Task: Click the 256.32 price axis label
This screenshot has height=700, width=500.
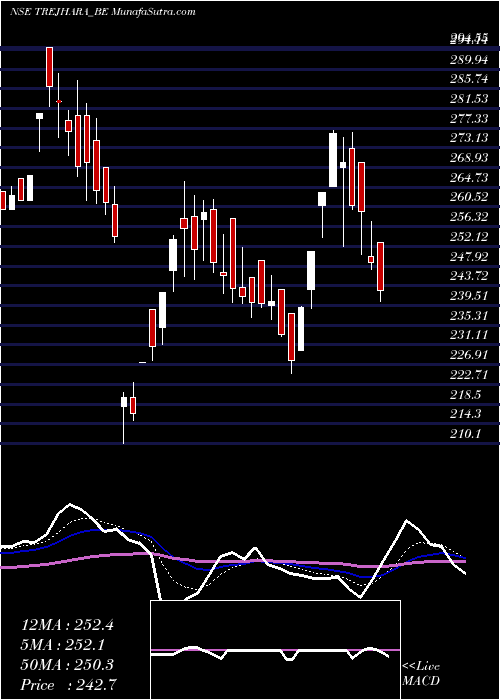Action: pyautogui.click(x=468, y=217)
